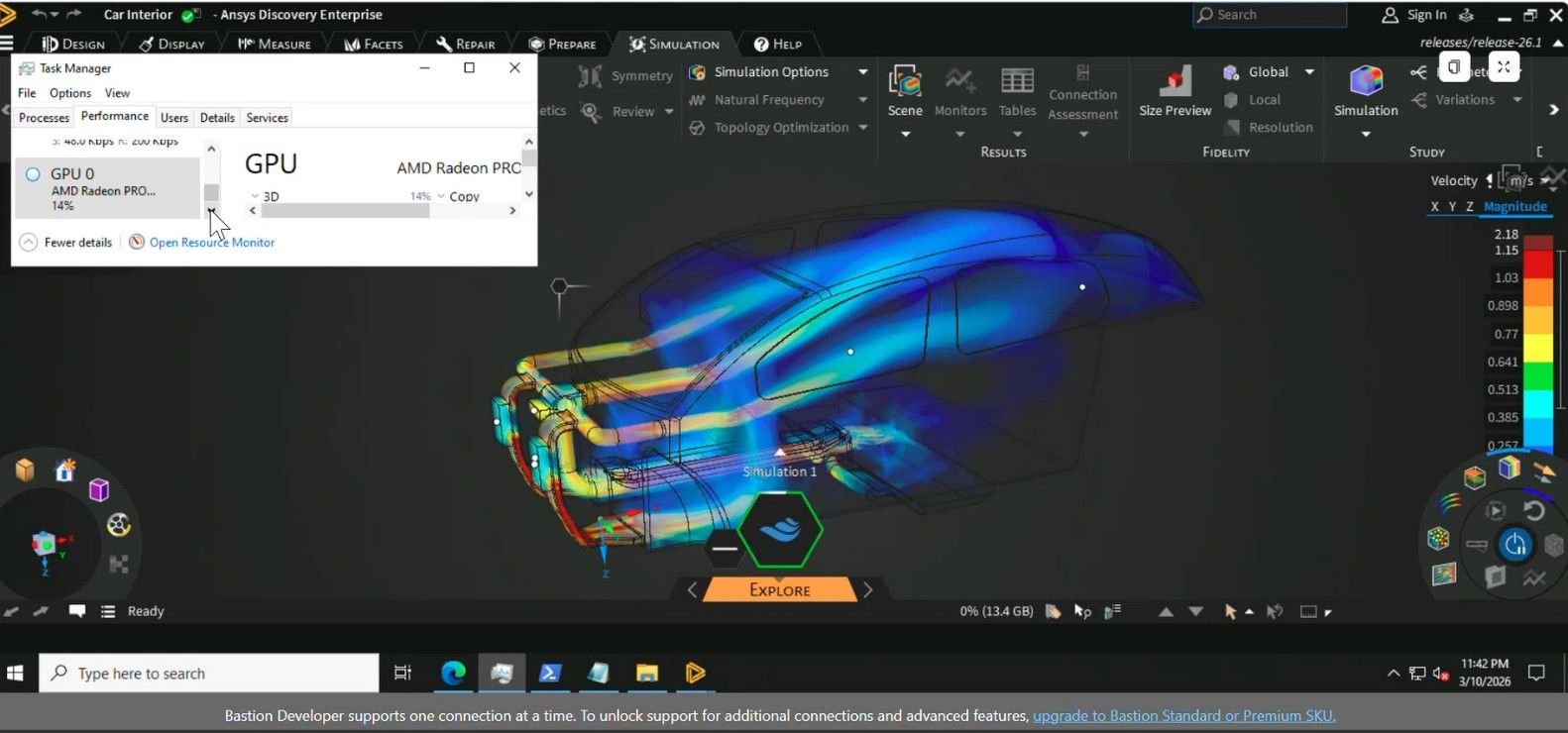
Task: Click the Sign In button
Action: coord(1414,15)
